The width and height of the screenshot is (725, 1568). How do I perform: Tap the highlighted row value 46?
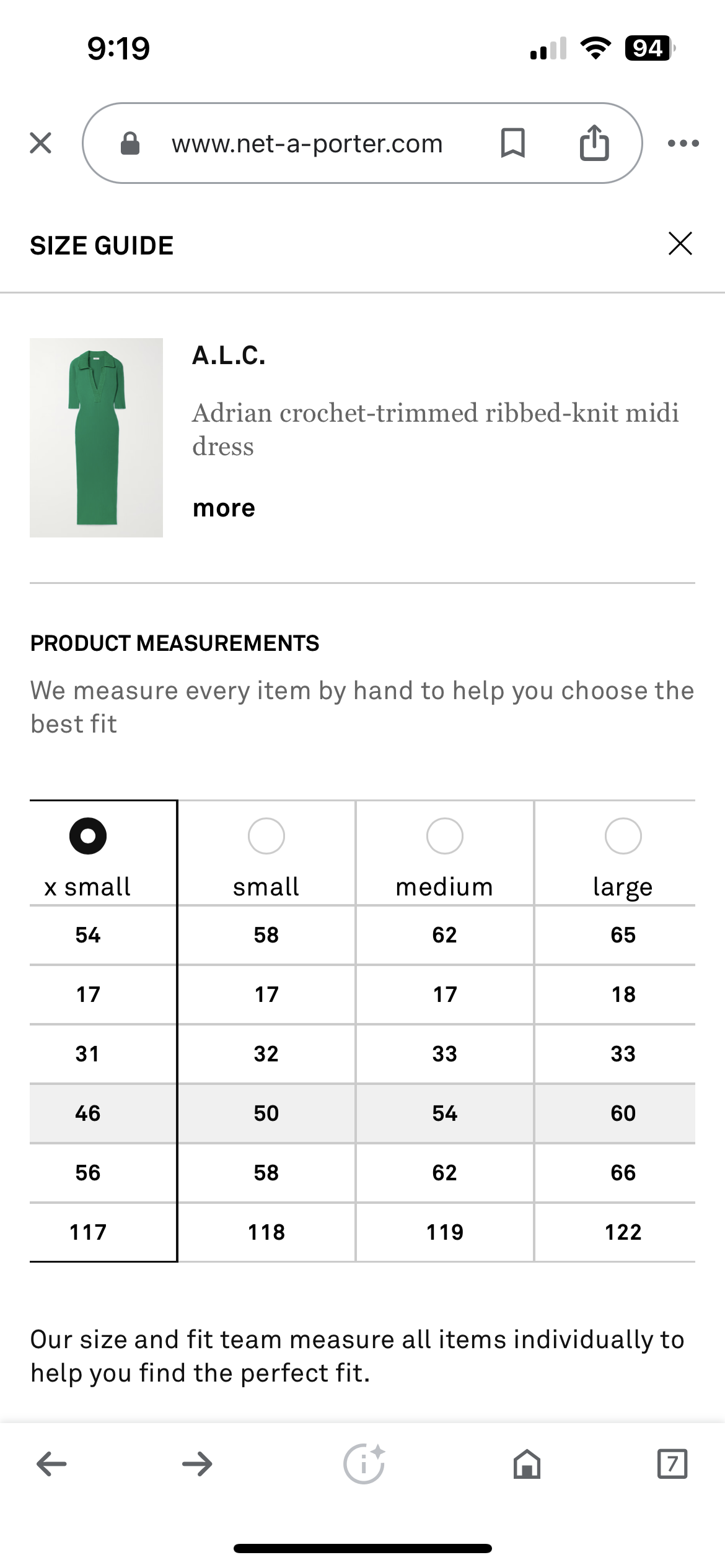[88, 1113]
